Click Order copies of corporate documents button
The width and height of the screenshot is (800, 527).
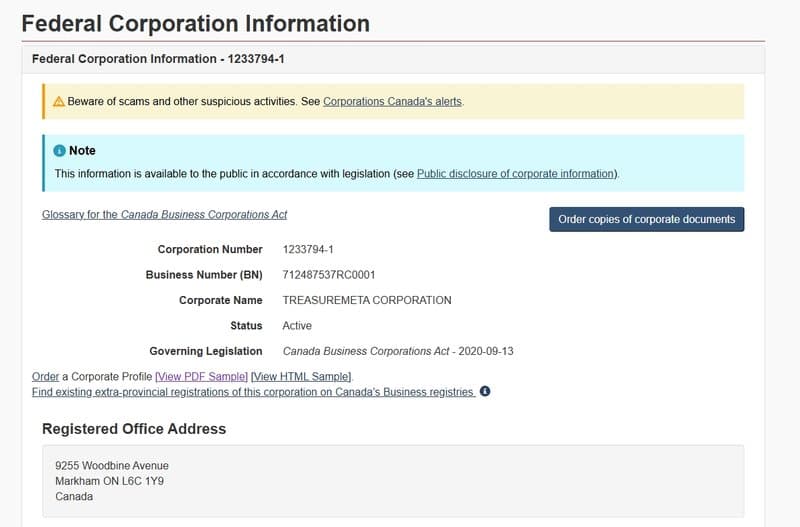[x=646, y=219]
